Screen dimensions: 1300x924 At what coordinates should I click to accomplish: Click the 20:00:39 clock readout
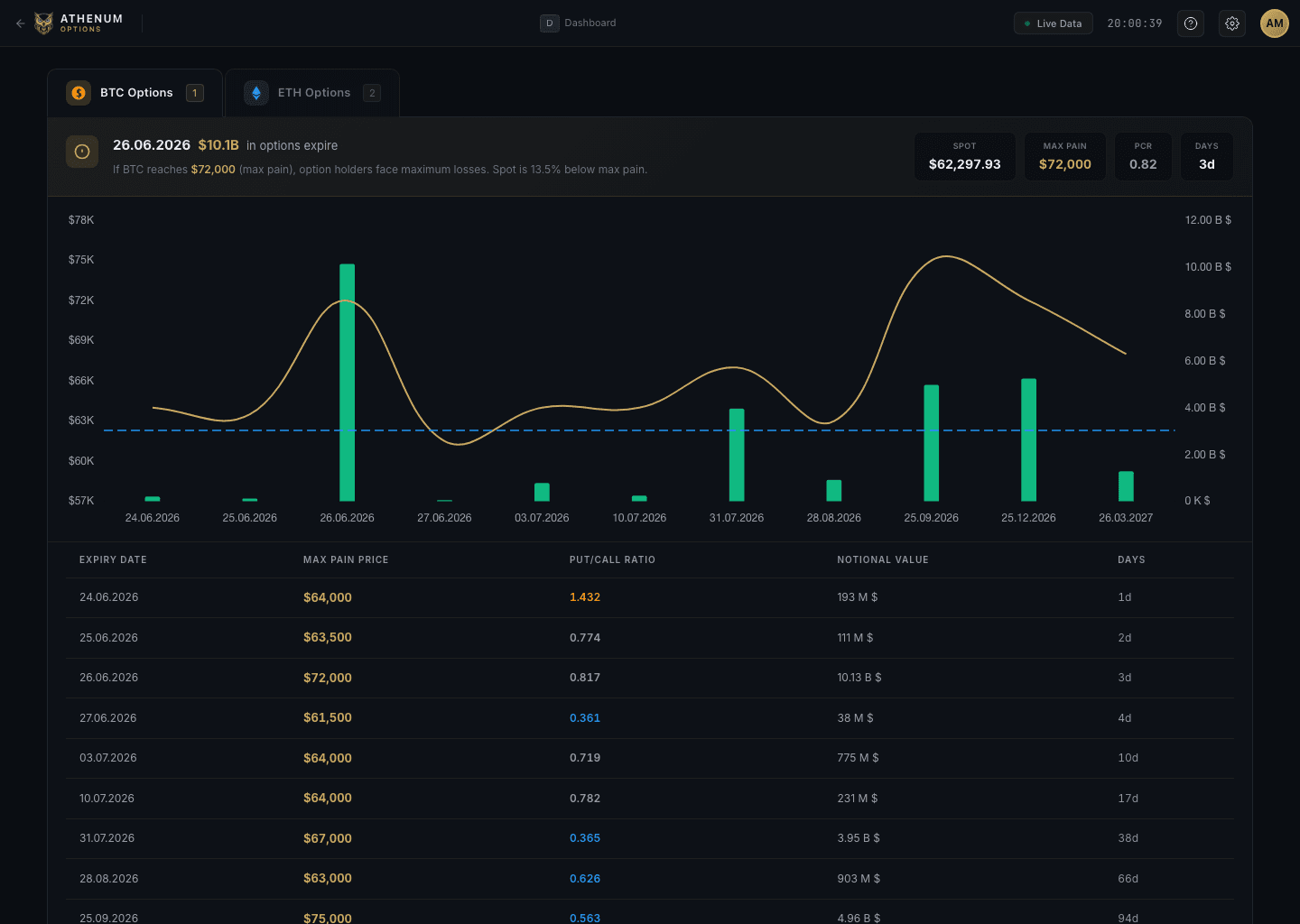1135,23
